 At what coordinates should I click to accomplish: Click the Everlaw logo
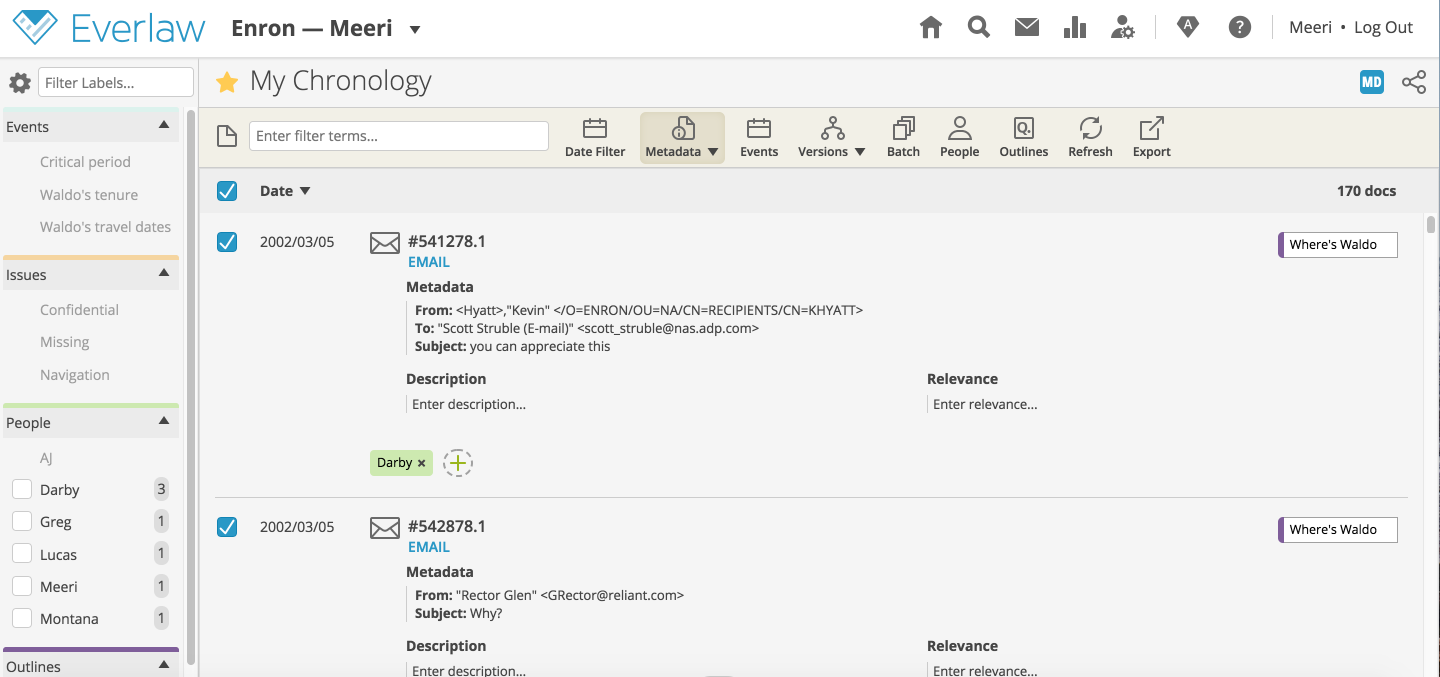click(x=109, y=28)
